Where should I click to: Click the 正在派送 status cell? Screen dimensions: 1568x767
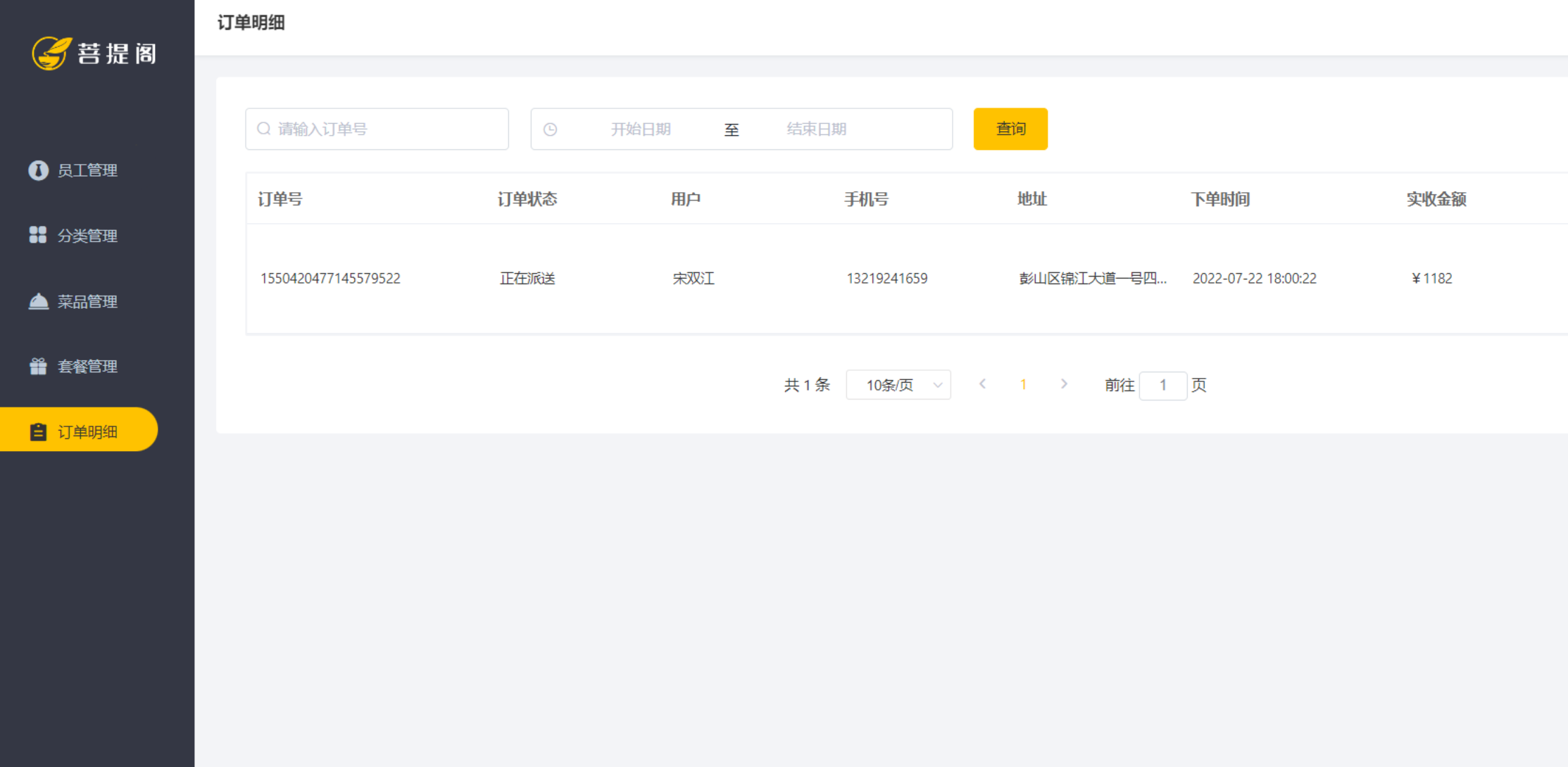(527, 279)
